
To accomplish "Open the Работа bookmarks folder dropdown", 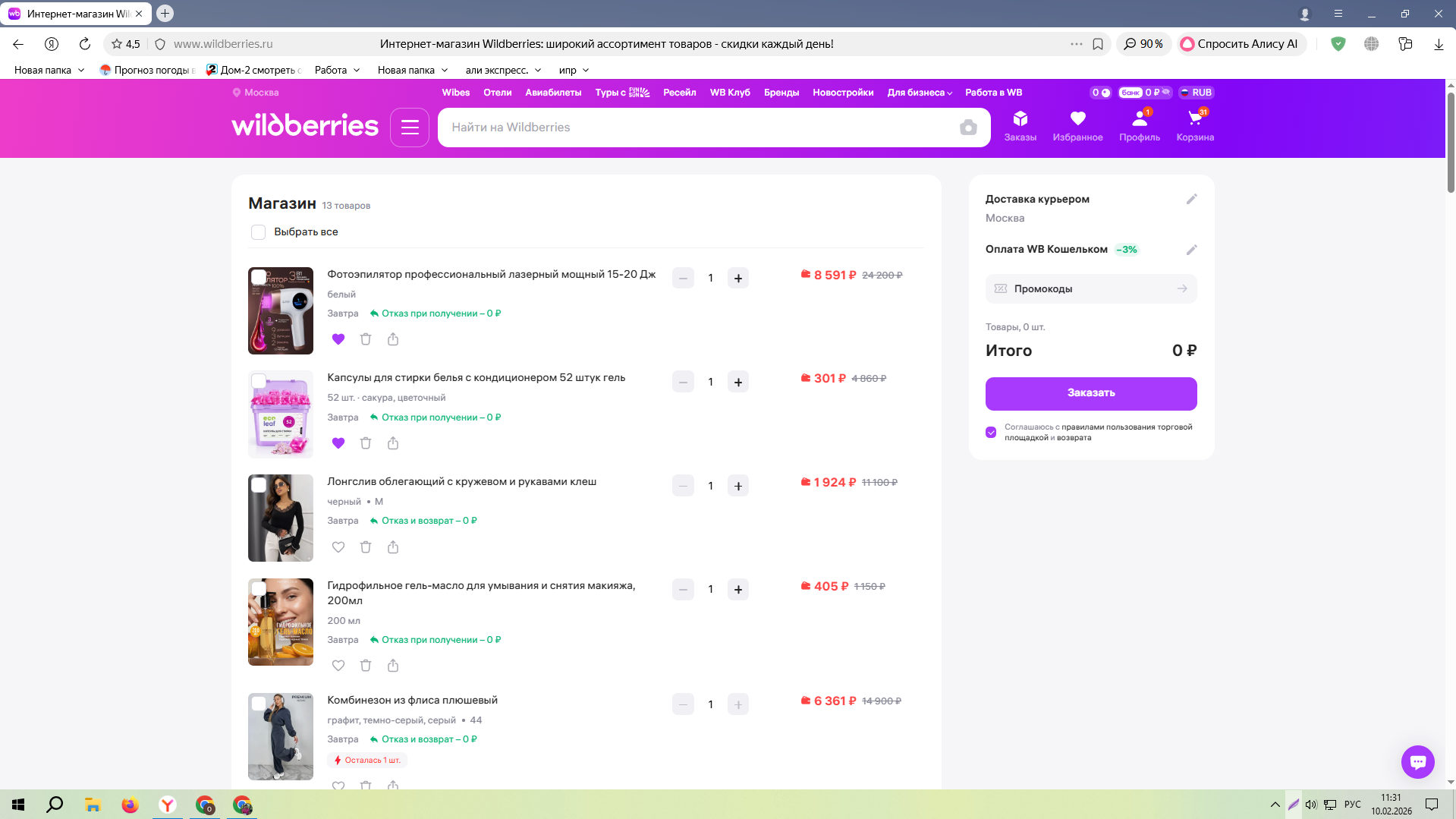I will (338, 70).
